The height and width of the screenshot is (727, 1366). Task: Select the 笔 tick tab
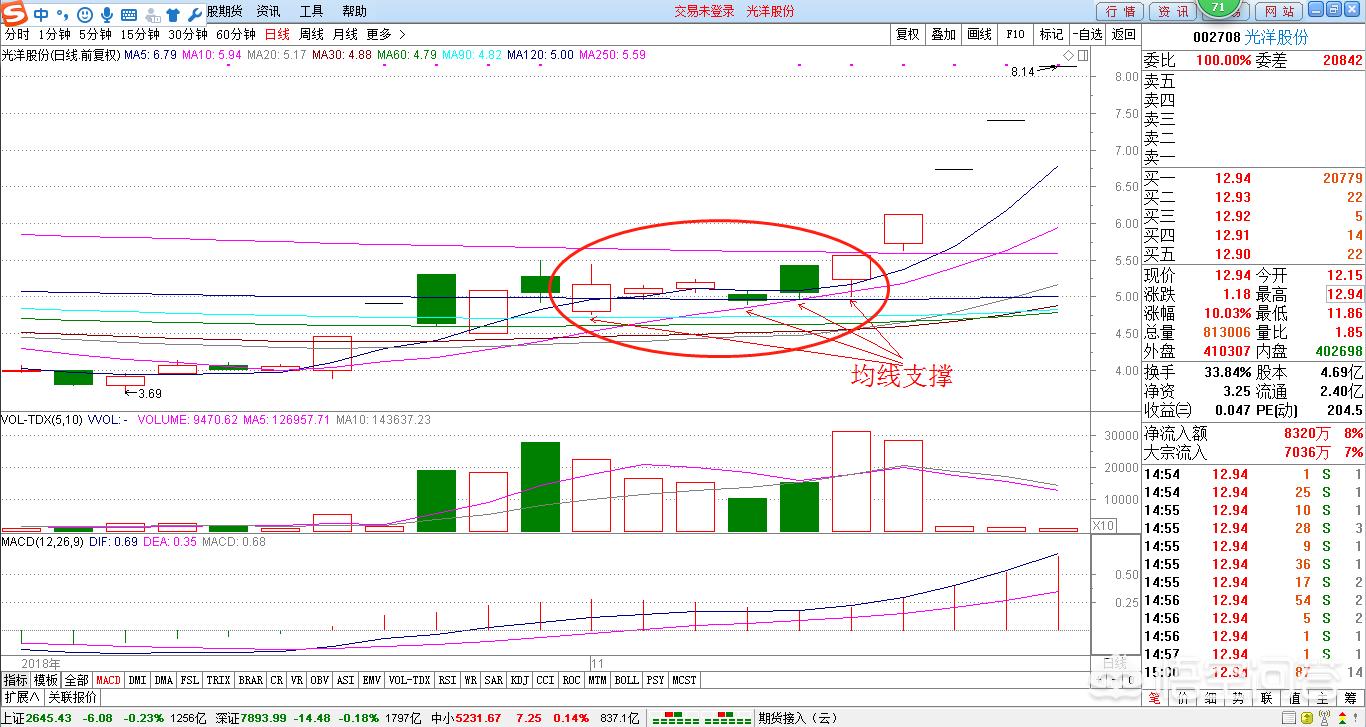click(1153, 697)
